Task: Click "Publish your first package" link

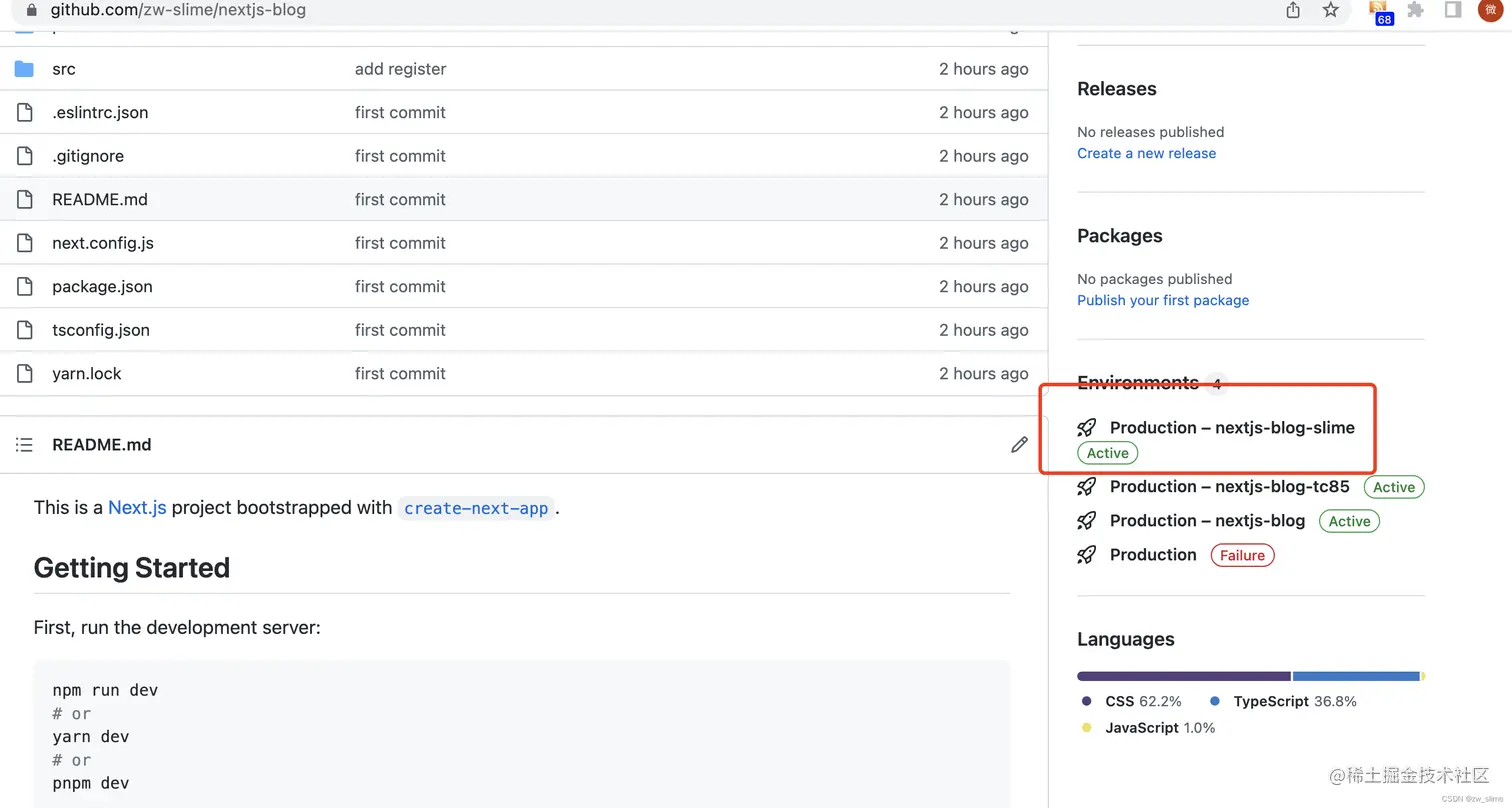Action: coord(1163,300)
